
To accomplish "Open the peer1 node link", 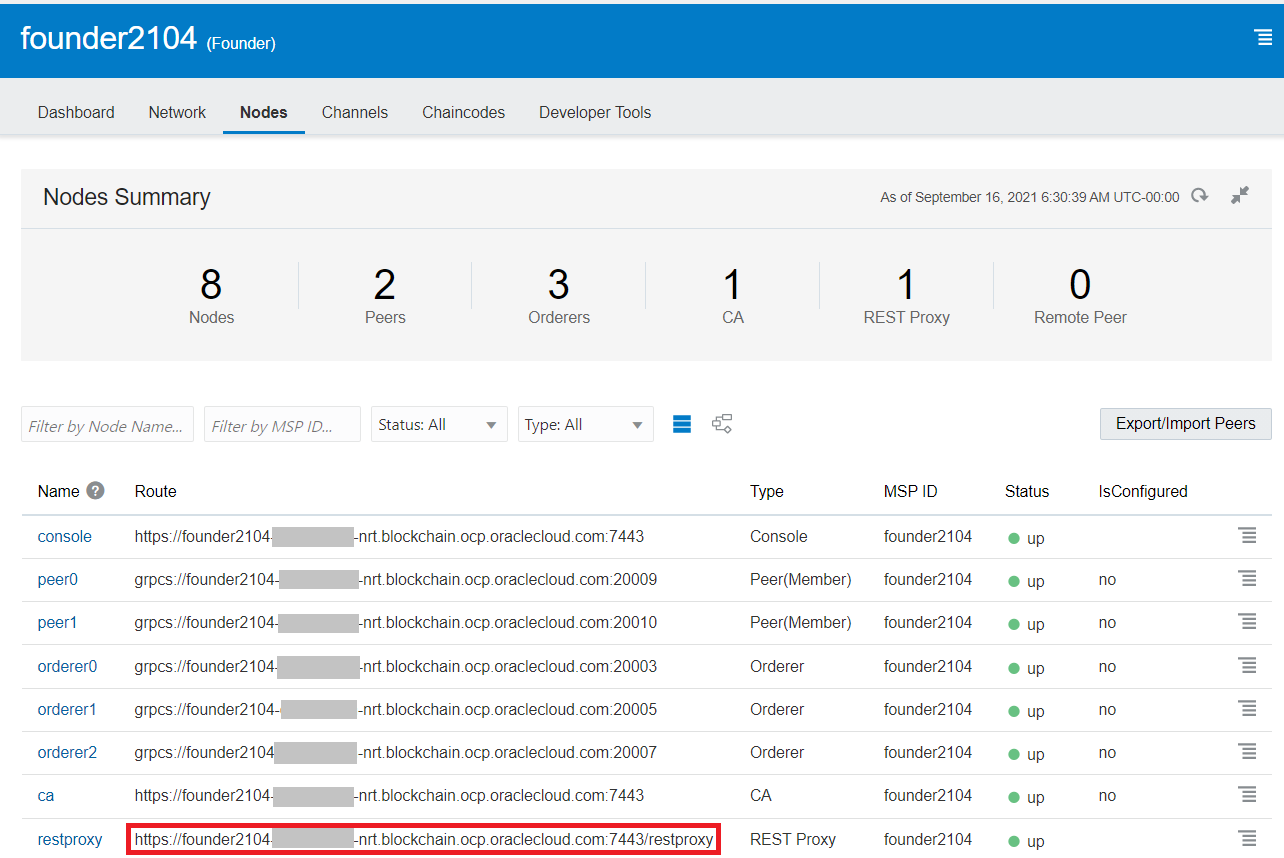I will (x=57, y=622).
